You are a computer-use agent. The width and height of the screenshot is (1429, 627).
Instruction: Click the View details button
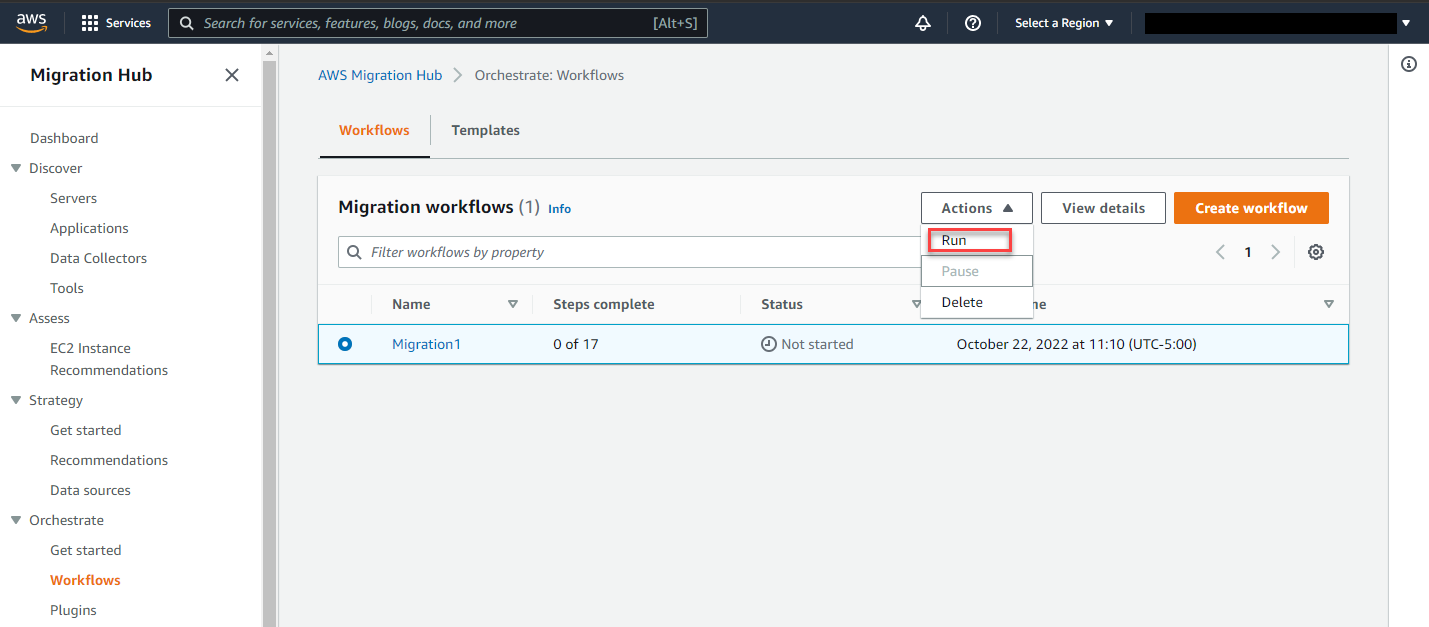pyautogui.click(x=1103, y=208)
